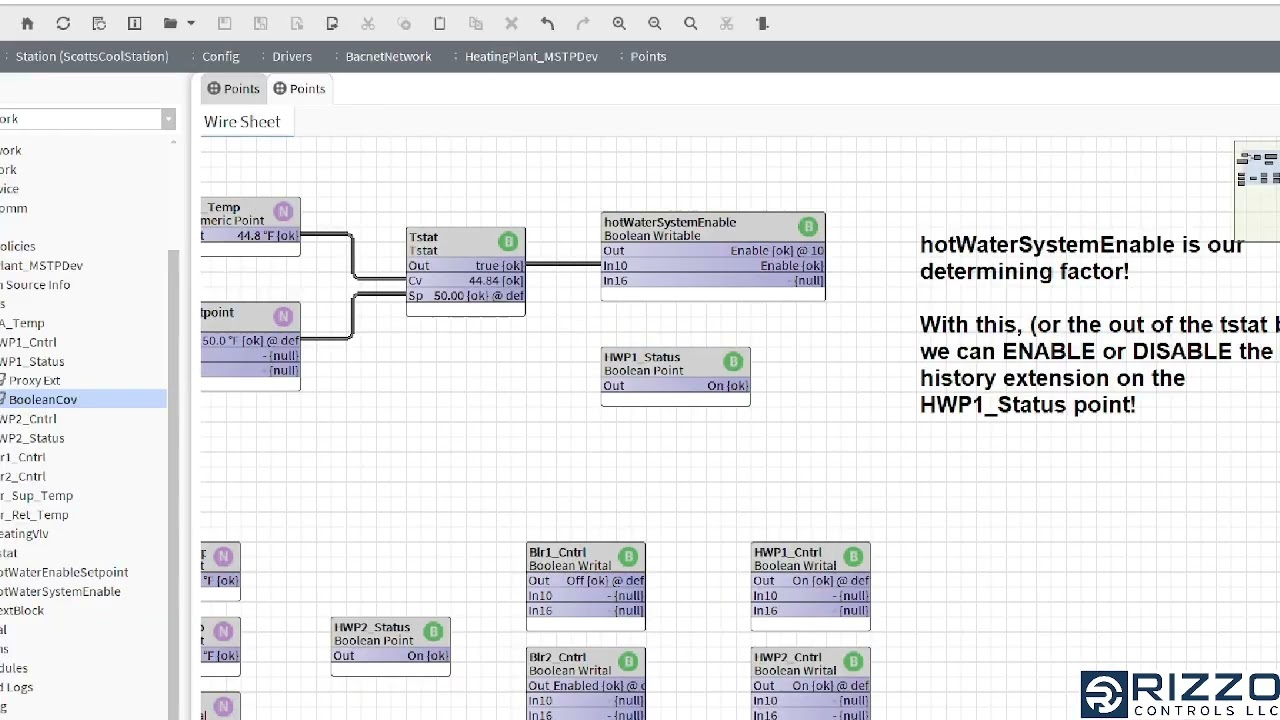Open Station (ScottsCoolStation) breadcrumb
This screenshot has height=720, width=1280.
92,56
